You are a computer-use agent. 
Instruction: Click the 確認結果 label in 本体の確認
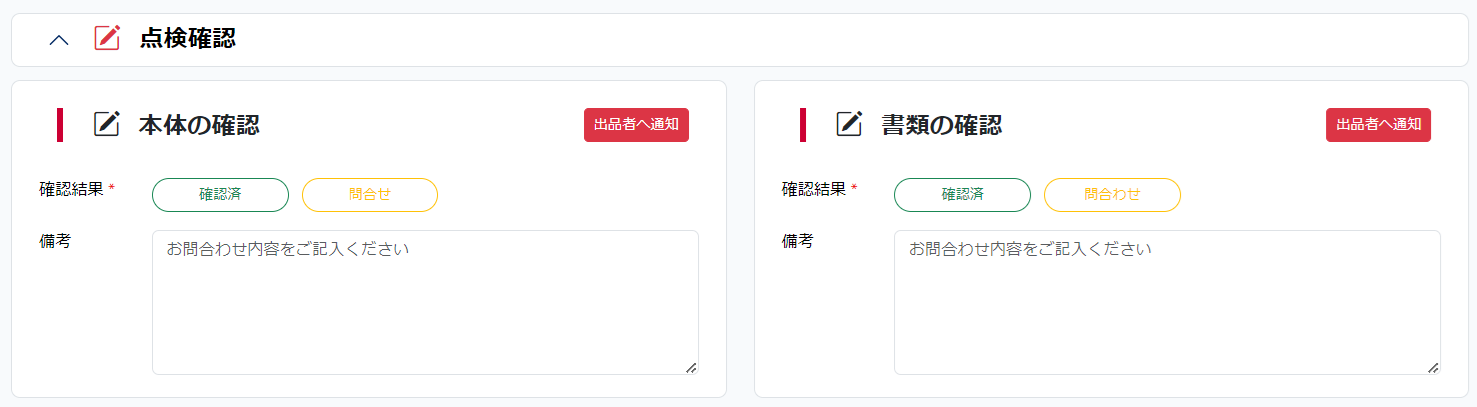coord(71,188)
